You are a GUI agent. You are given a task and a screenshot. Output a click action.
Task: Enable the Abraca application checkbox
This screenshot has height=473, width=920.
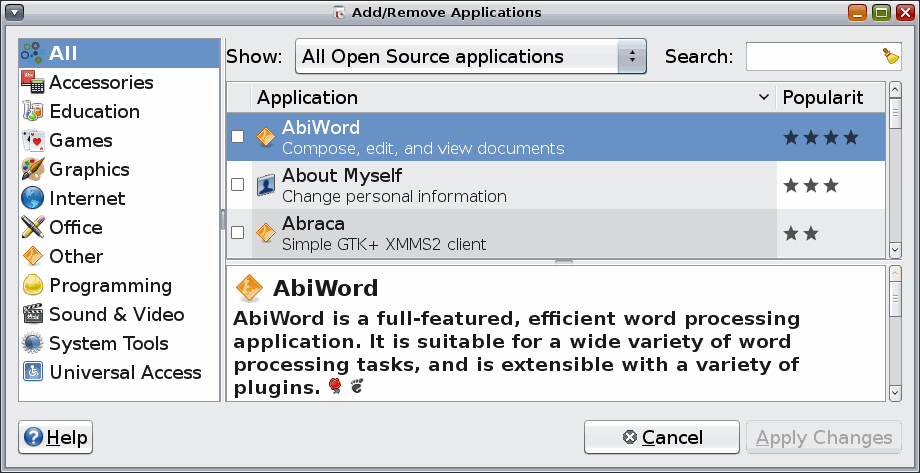(238, 233)
